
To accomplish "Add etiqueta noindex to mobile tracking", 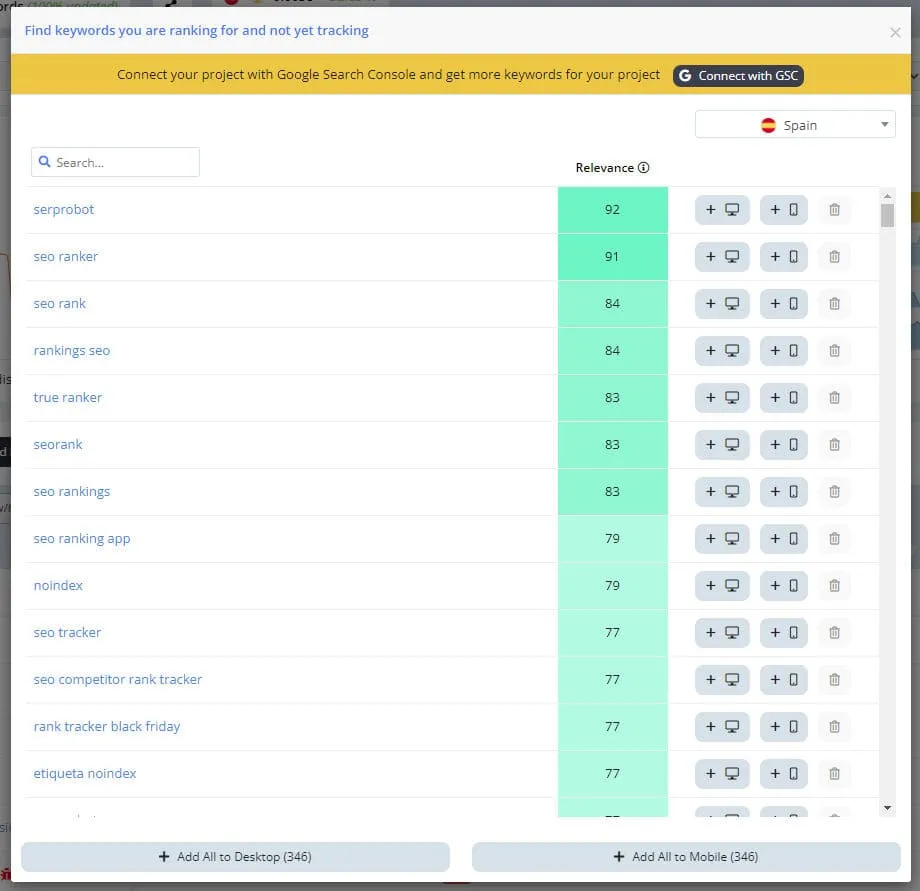I will [x=783, y=773].
